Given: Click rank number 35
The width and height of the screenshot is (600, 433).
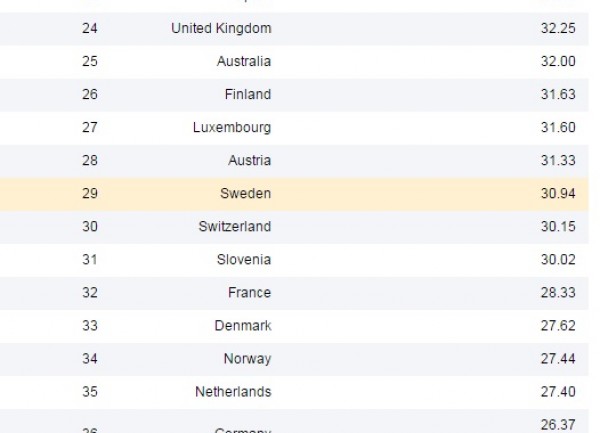Looking at the screenshot, I should pyautogui.click(x=90, y=392).
